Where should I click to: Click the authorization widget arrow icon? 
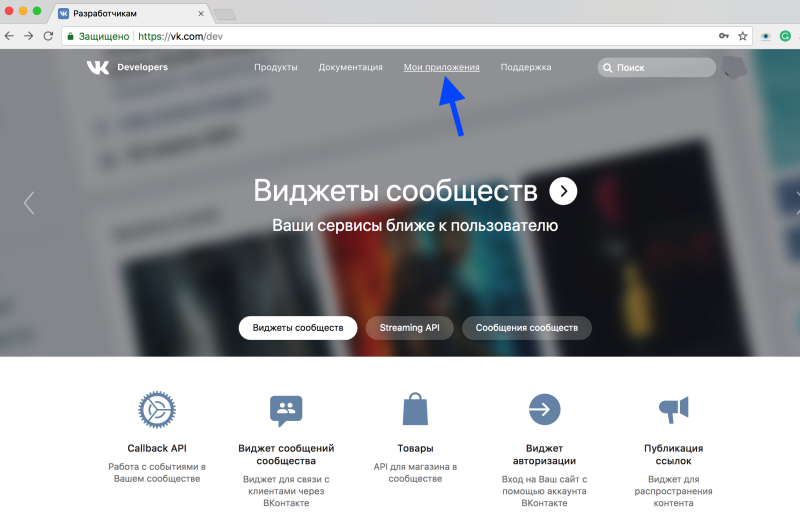click(544, 409)
